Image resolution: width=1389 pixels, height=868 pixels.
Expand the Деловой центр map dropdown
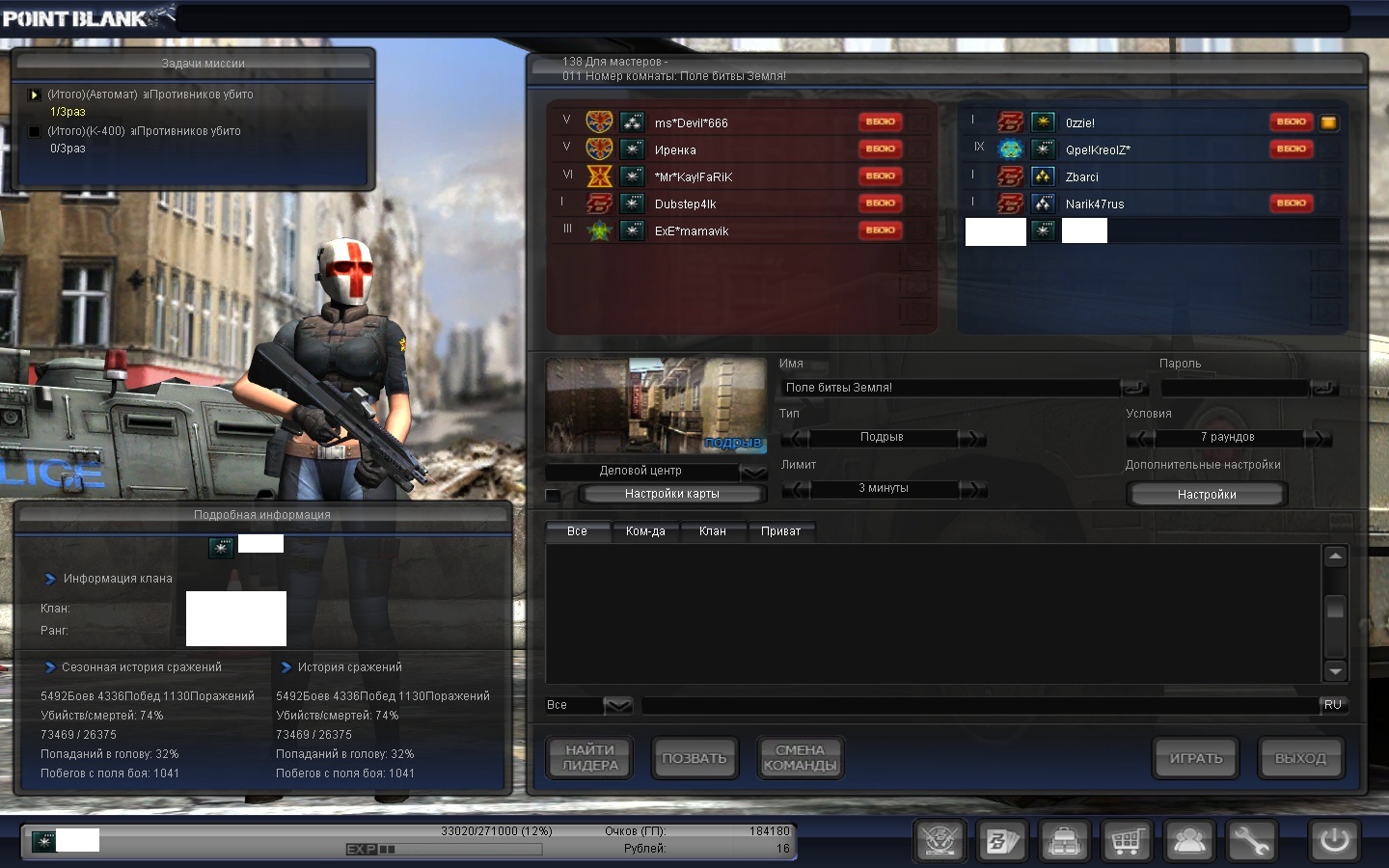[752, 472]
